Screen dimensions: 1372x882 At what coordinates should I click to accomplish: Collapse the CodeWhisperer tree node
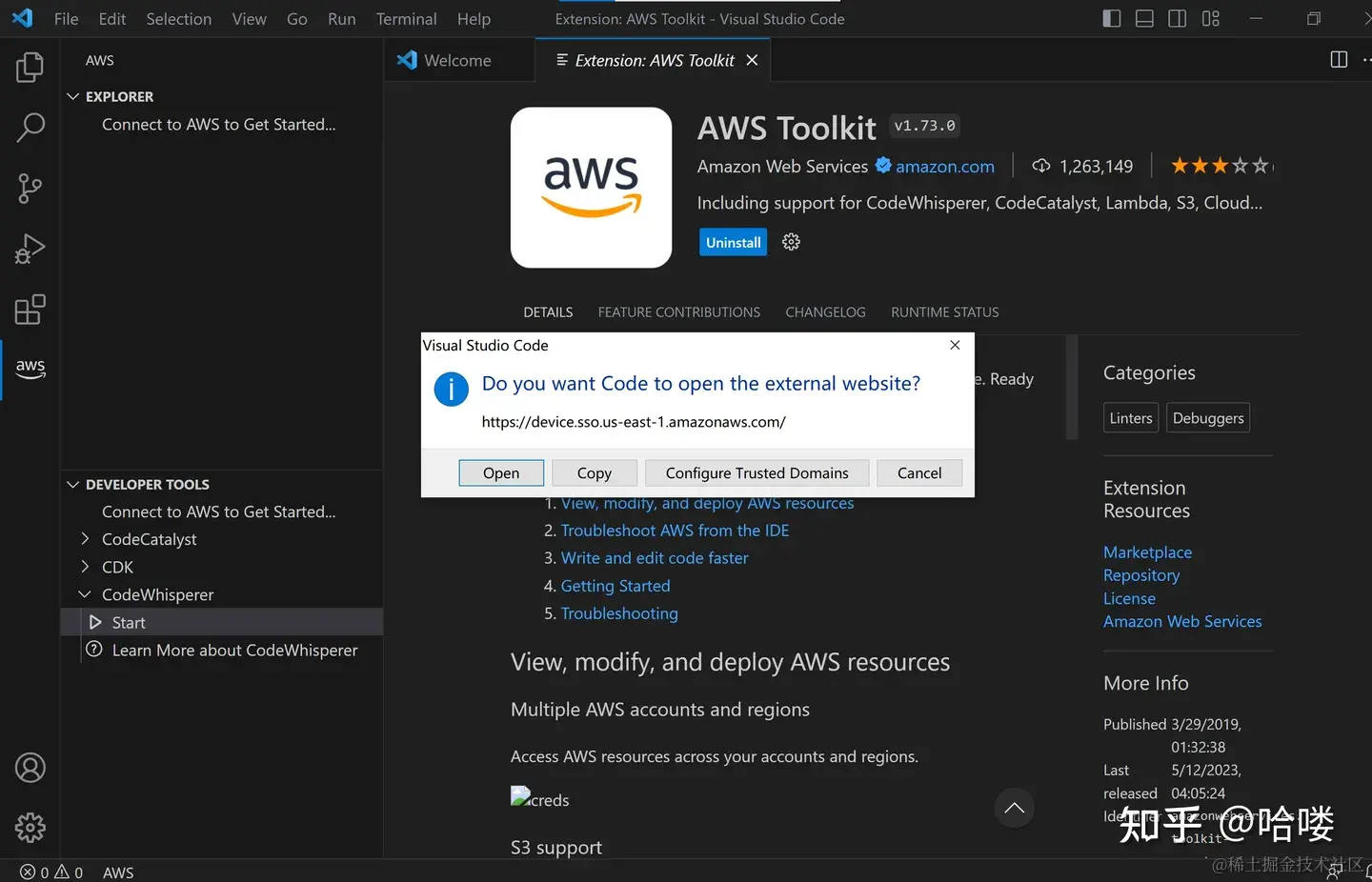(x=85, y=594)
